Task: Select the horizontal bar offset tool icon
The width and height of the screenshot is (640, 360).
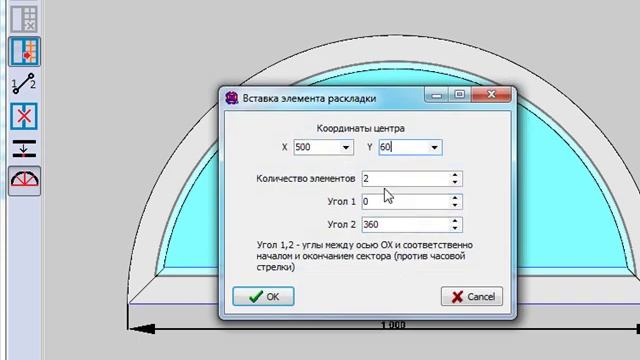Action: point(24,149)
